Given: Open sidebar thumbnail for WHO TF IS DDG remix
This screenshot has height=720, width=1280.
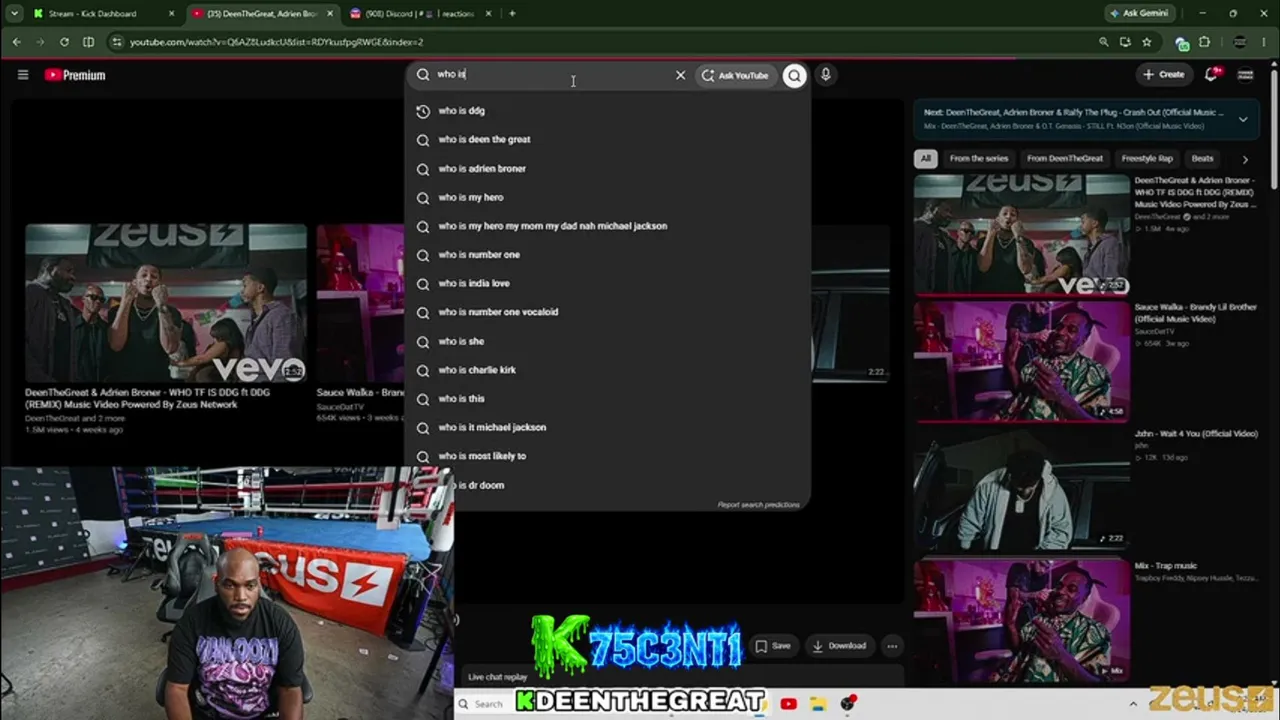Looking at the screenshot, I should pyautogui.click(x=1022, y=235).
